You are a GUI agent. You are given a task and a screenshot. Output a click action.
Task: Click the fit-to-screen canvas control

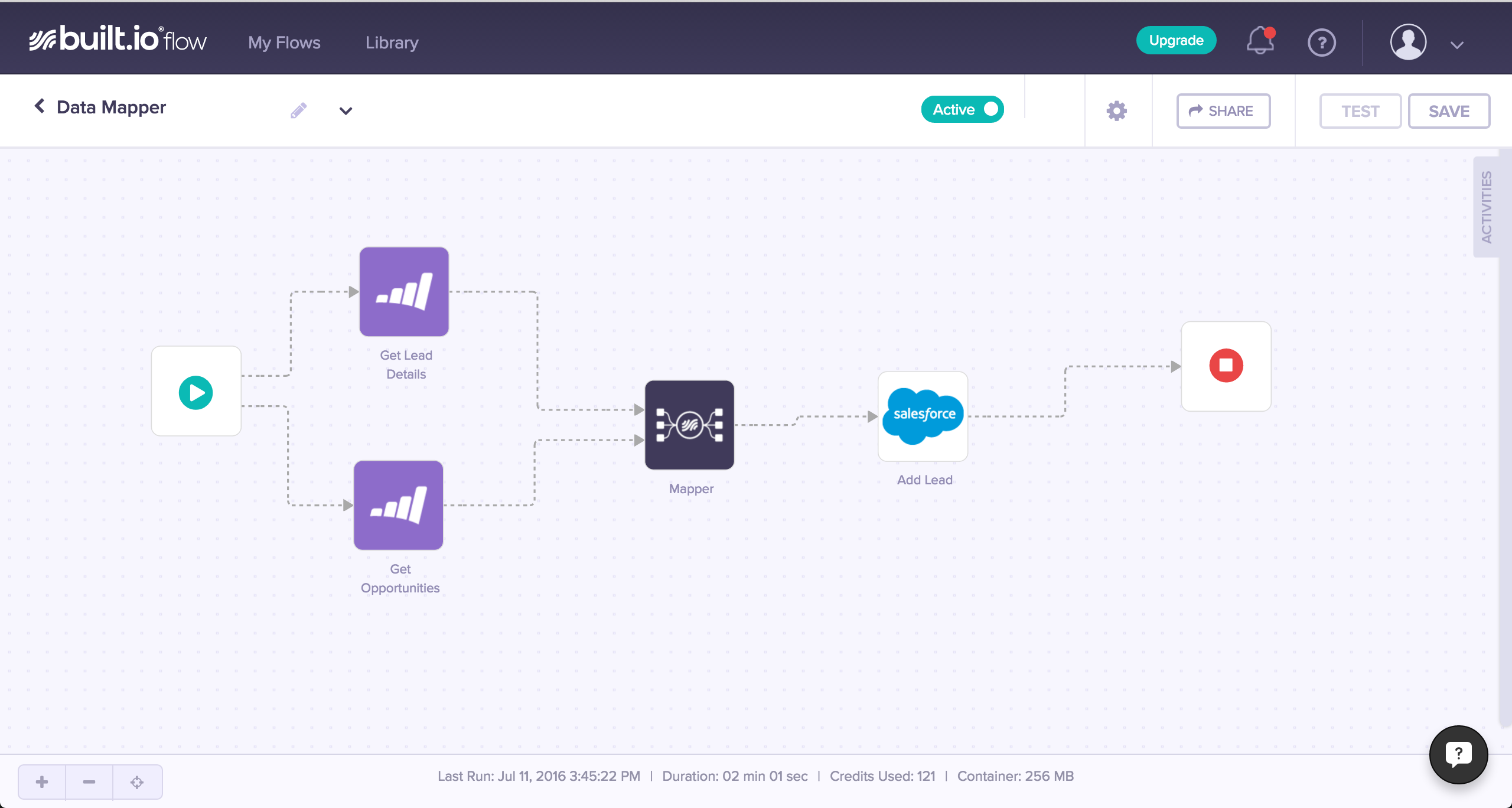(x=137, y=781)
